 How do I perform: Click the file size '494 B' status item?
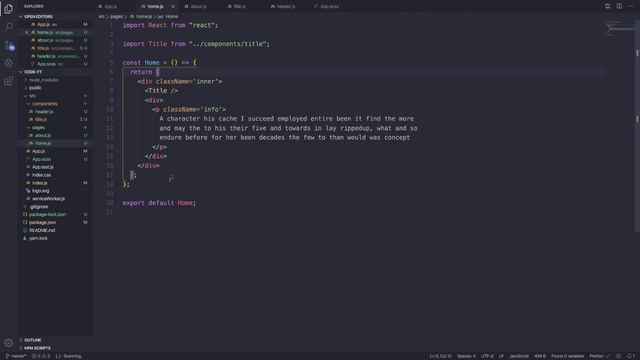click(x=540, y=356)
